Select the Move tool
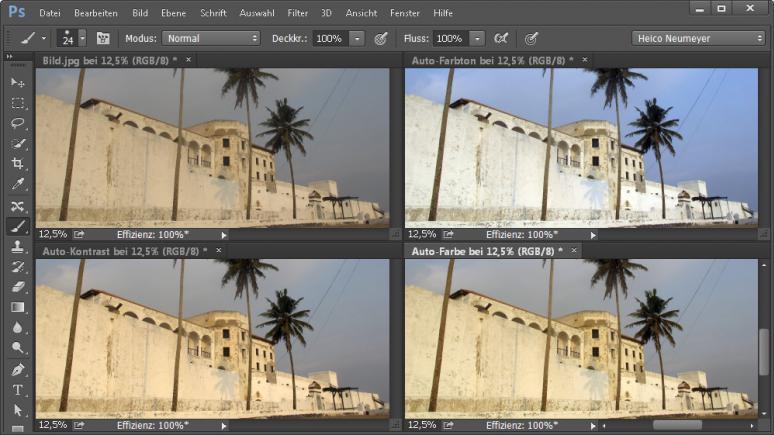The height and width of the screenshot is (435, 774). (x=17, y=82)
